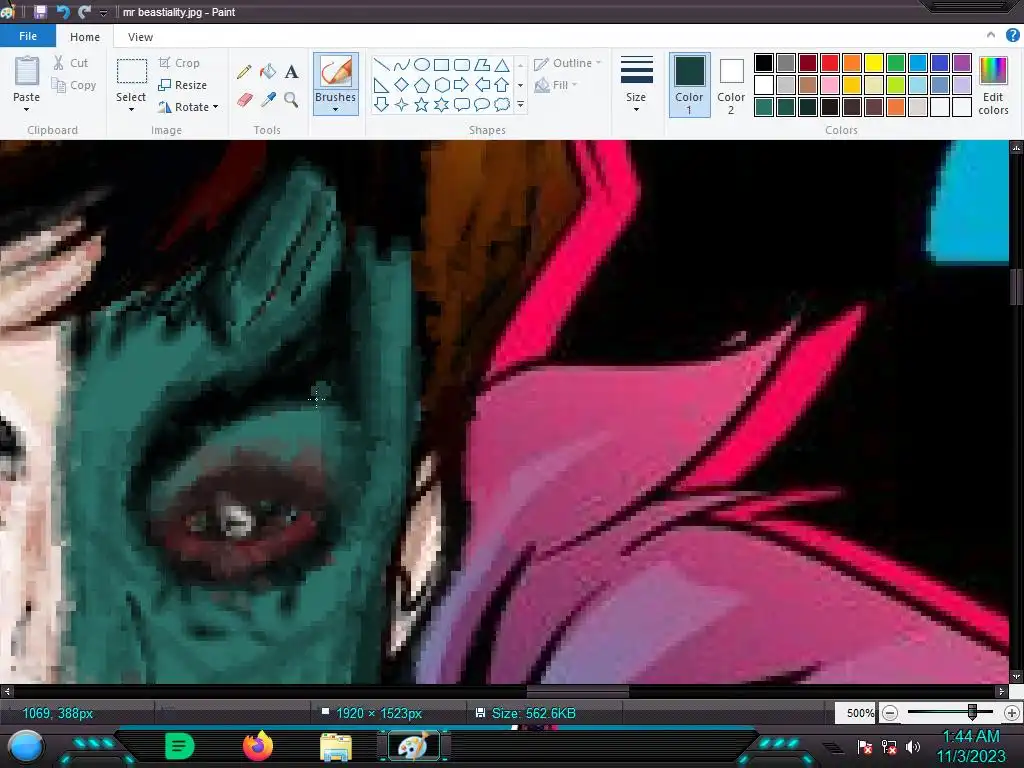The width and height of the screenshot is (1024, 768).
Task: Expand the Shapes gallery more arrow
Action: tap(520, 104)
